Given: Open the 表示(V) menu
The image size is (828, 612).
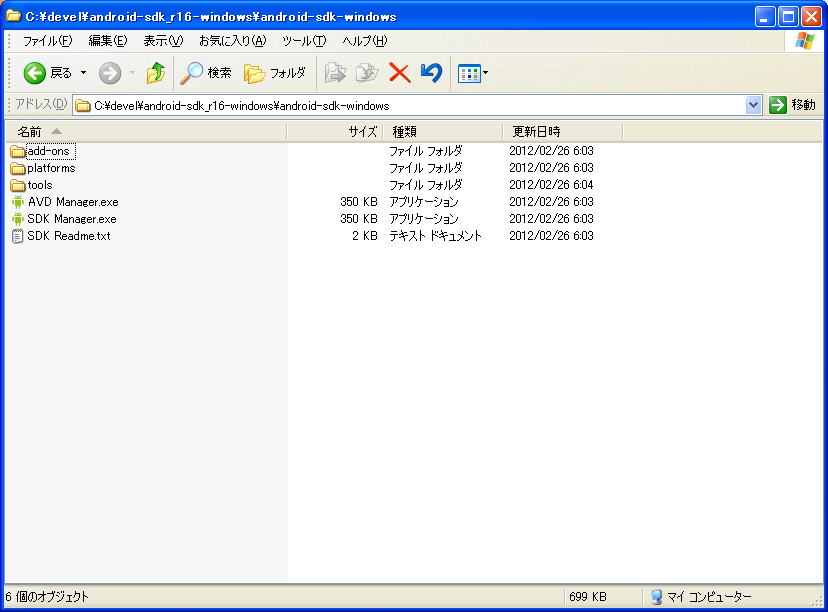Looking at the screenshot, I should tap(163, 41).
